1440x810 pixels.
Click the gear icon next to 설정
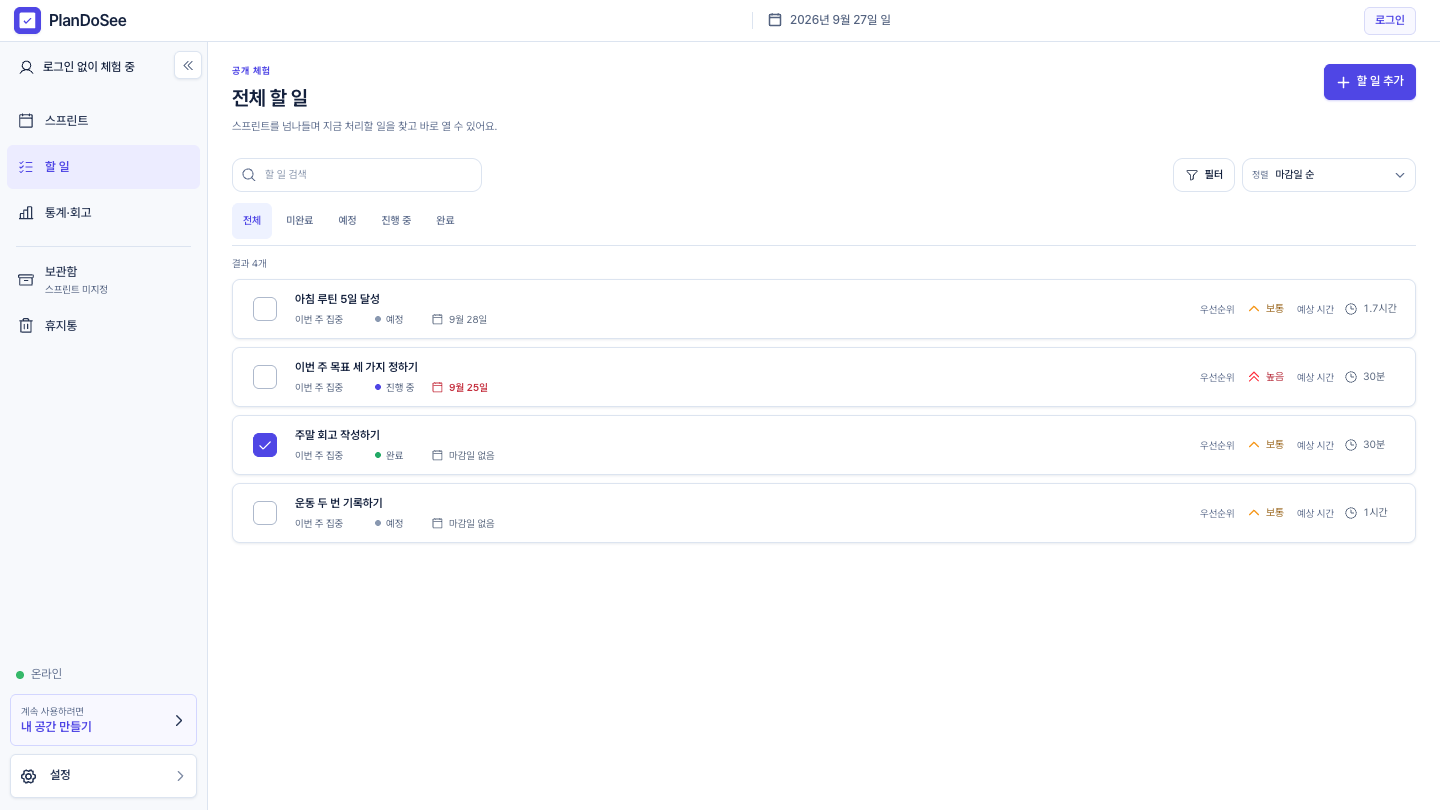click(x=28, y=776)
